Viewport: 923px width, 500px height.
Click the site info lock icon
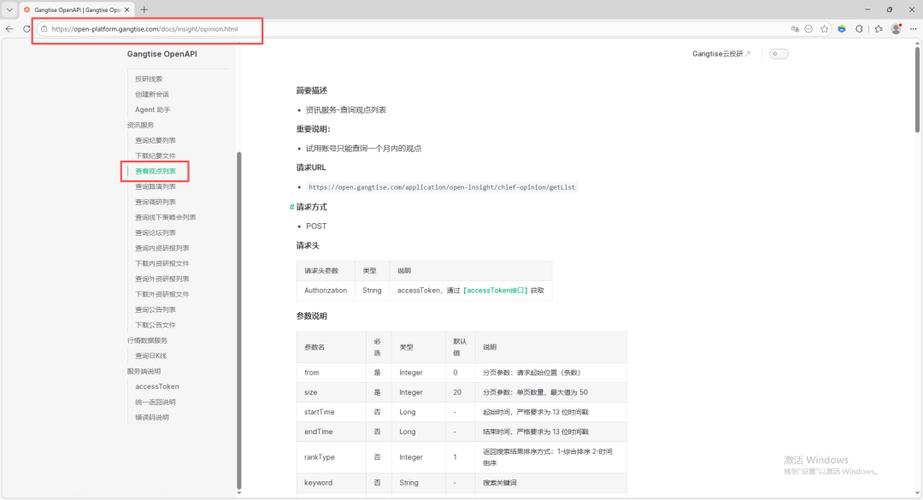click(44, 29)
